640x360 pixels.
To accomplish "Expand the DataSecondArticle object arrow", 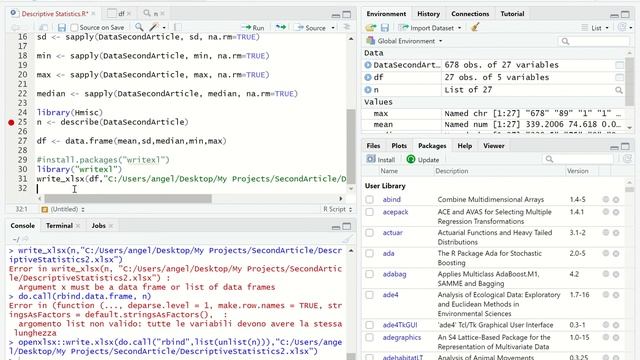I will 368,65.
